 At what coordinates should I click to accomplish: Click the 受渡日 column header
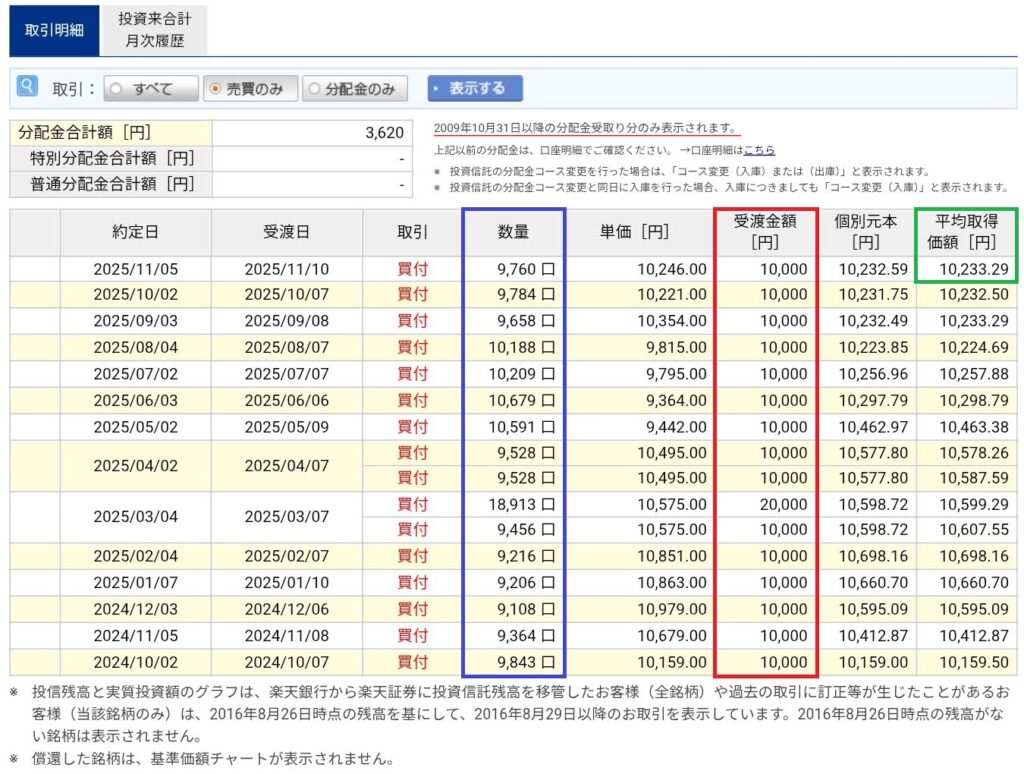[286, 232]
